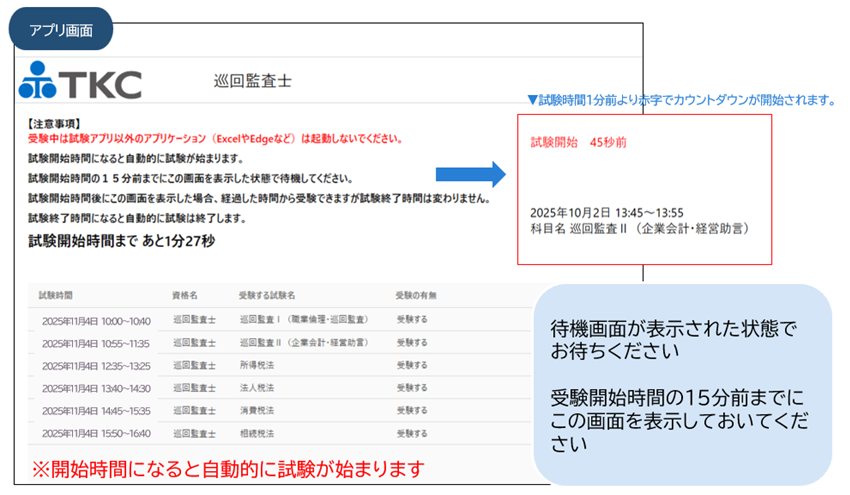Click the line 試験開始時間になると自動的に試験が始まります
Viewport: 850px width, 495px height.
coord(136,159)
